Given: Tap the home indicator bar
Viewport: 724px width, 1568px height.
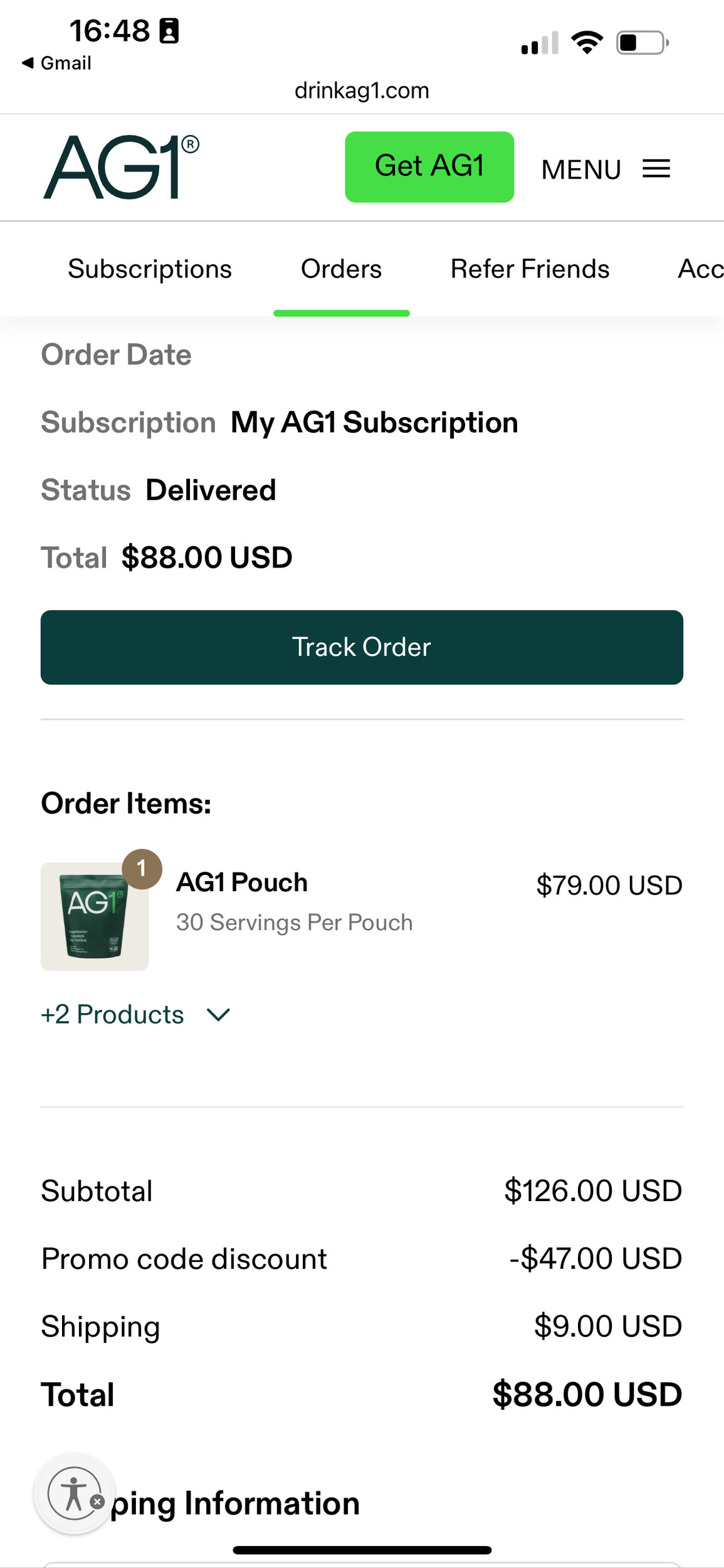Looking at the screenshot, I should 362,1550.
